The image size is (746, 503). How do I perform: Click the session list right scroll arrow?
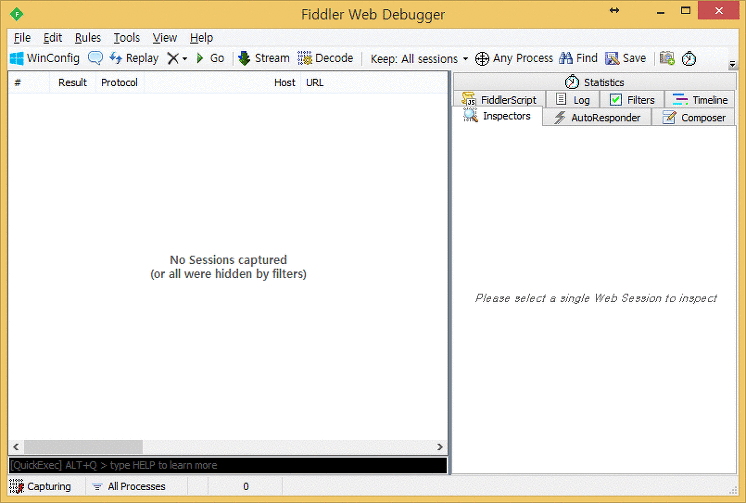click(440, 446)
